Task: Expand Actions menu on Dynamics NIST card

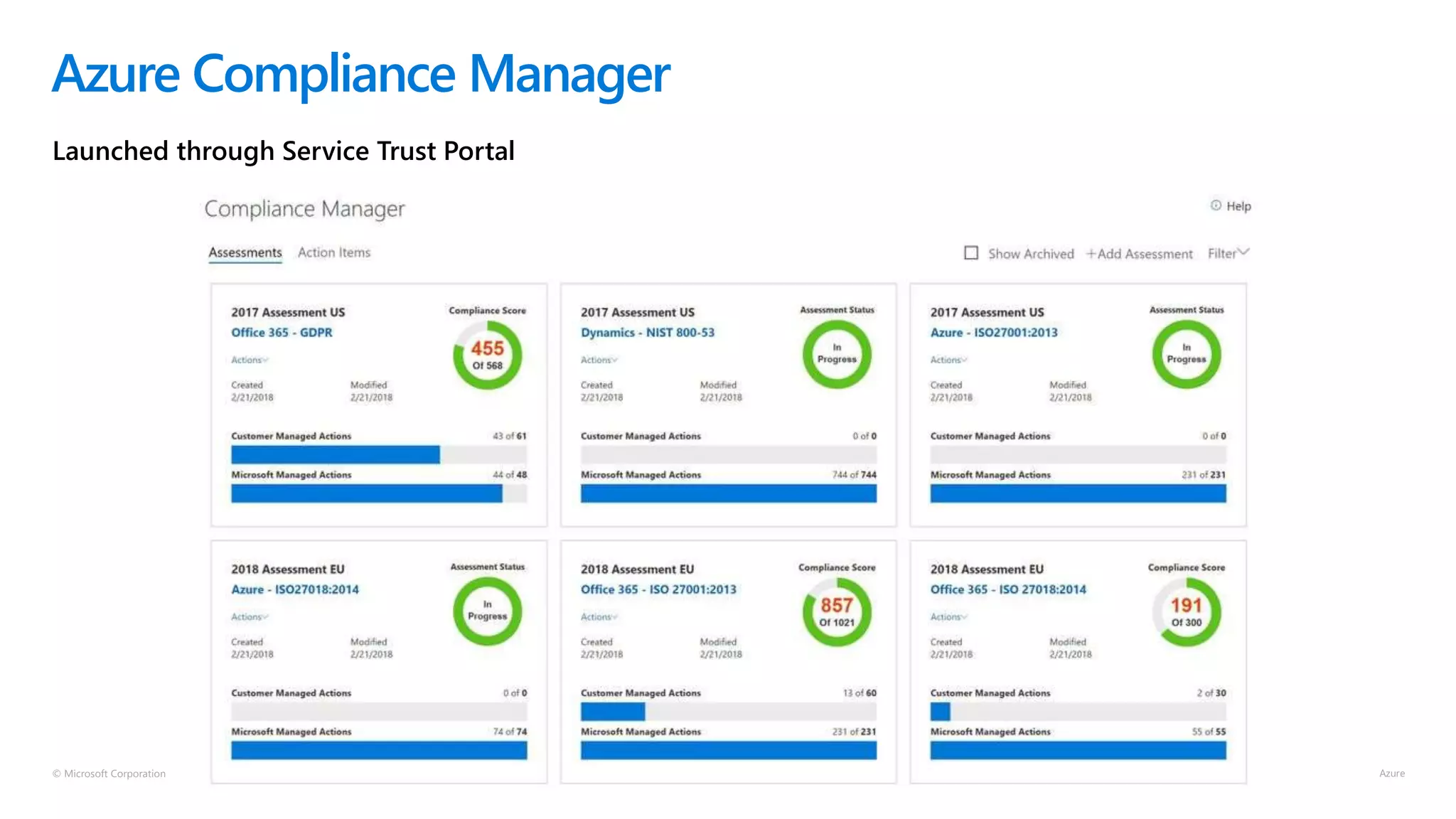Action: 599,360
